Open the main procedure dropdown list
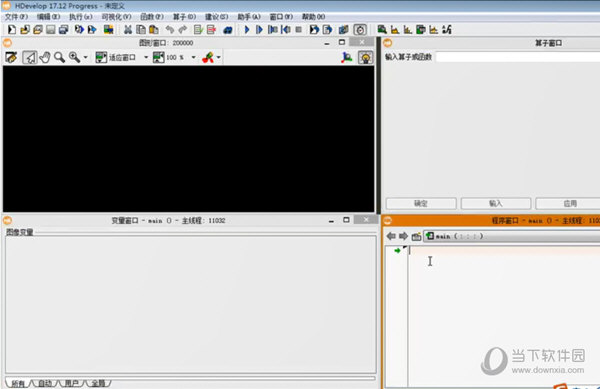The height and width of the screenshot is (389, 600). [x=512, y=236]
